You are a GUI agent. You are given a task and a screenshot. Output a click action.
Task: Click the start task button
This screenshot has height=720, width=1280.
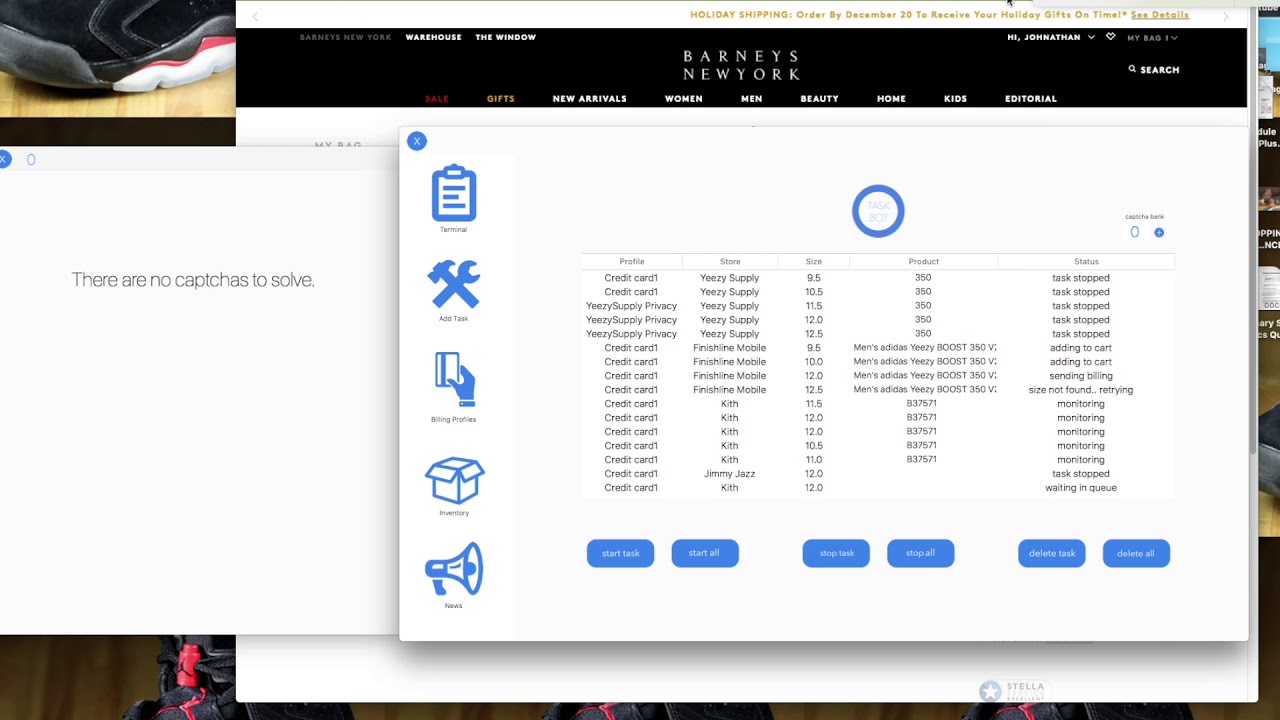620,553
